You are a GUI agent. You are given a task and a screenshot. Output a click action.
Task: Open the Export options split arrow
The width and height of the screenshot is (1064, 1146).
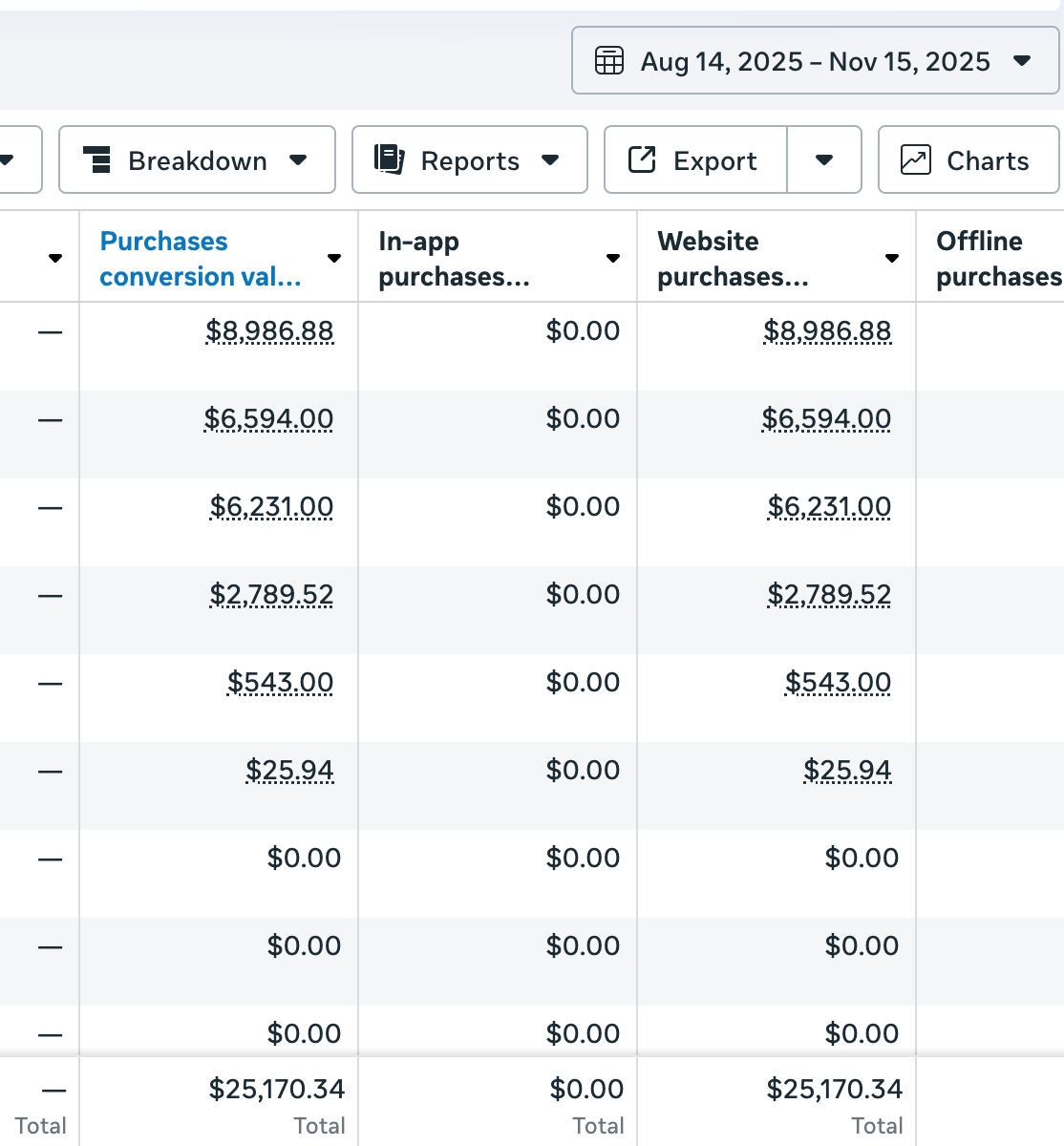824,160
